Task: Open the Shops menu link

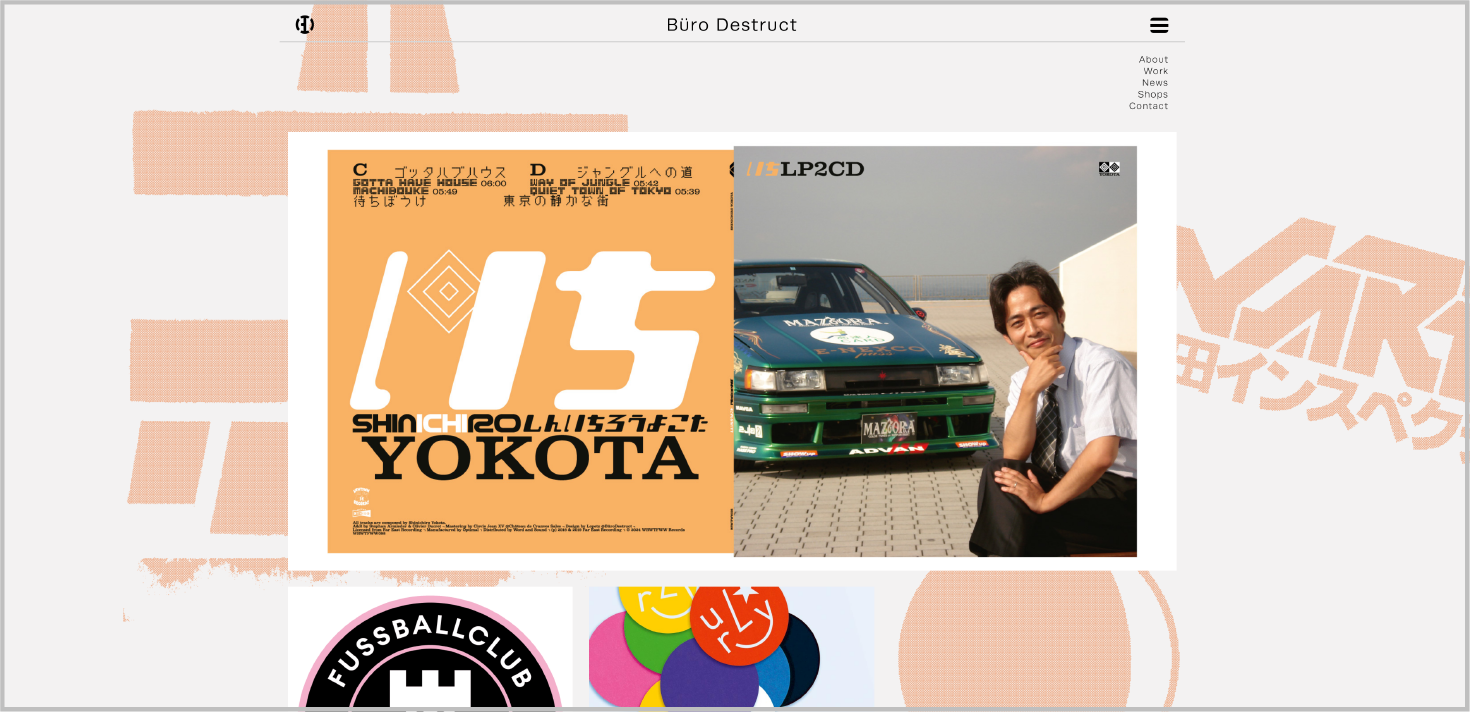Action: (x=1153, y=94)
